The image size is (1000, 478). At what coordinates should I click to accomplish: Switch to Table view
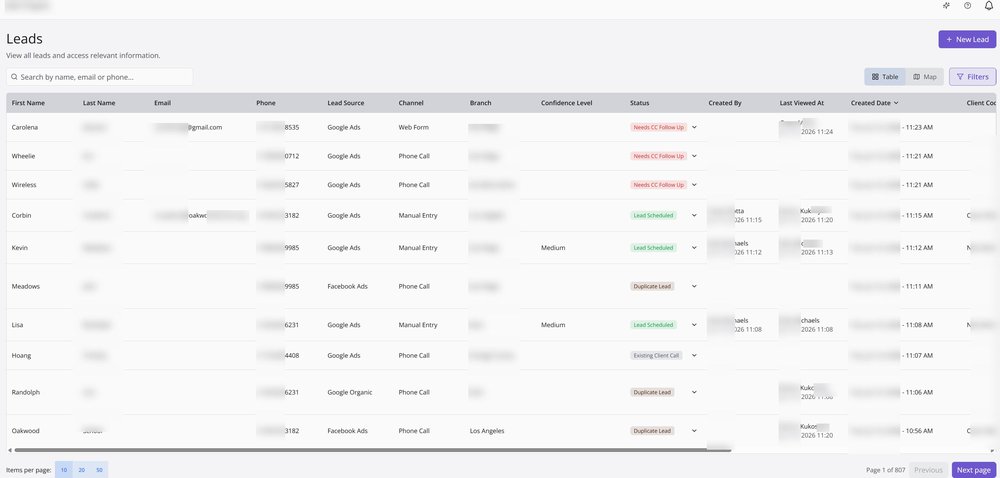(x=885, y=76)
